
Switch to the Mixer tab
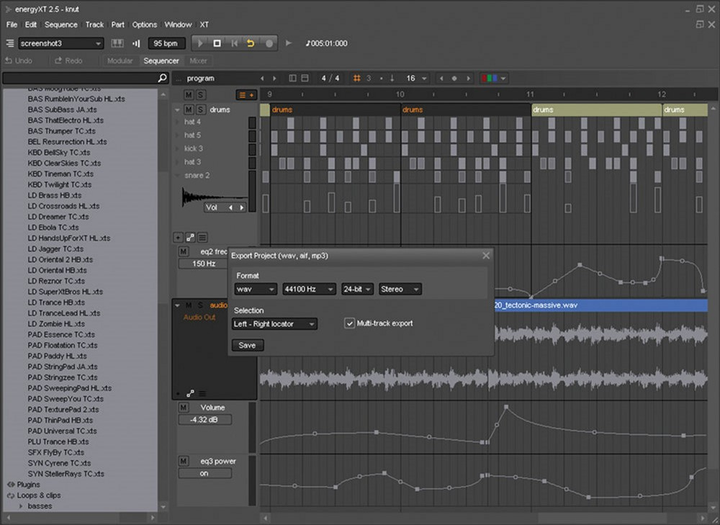click(198, 61)
